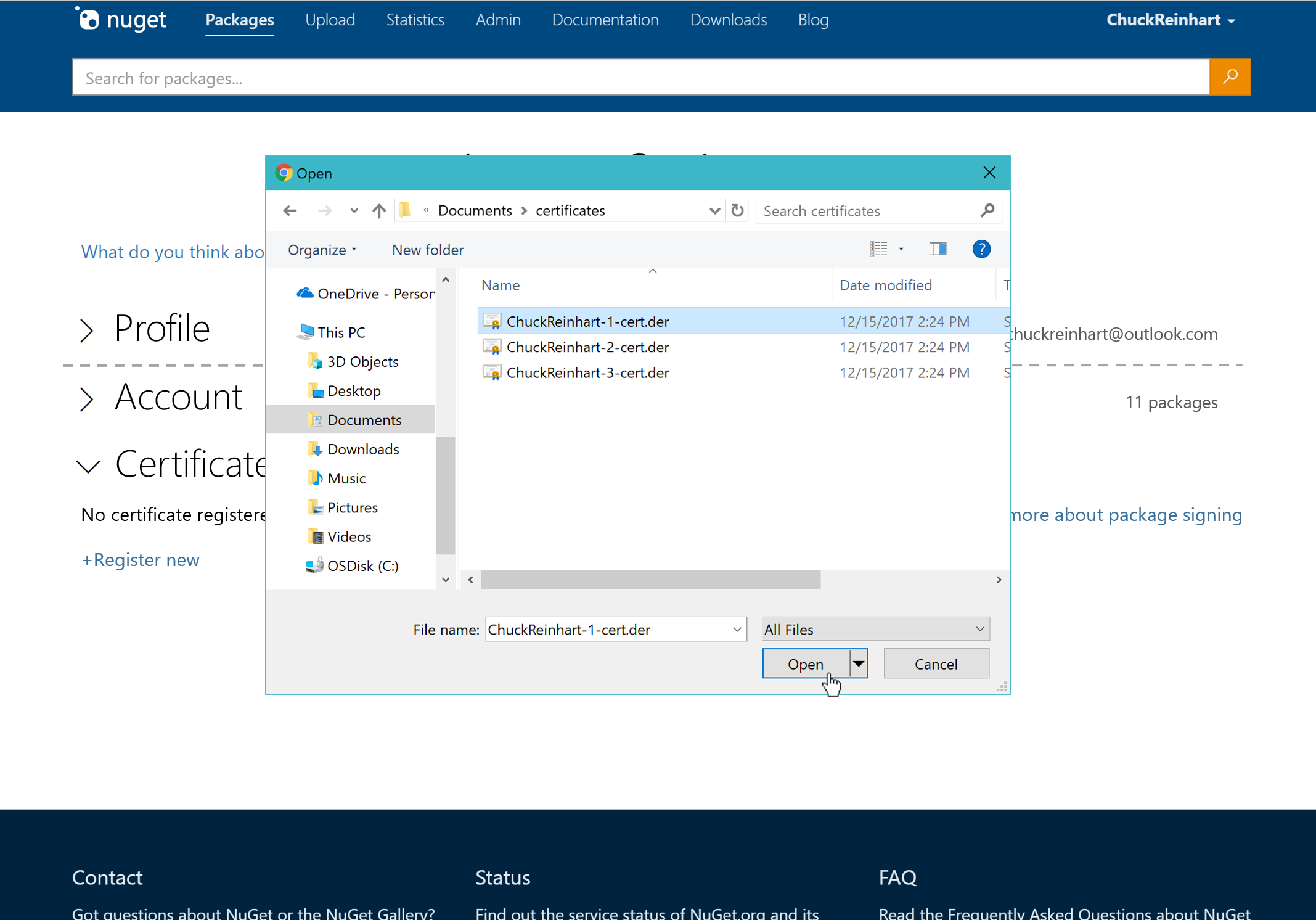Expand the address bar path dropdown

[714, 211]
